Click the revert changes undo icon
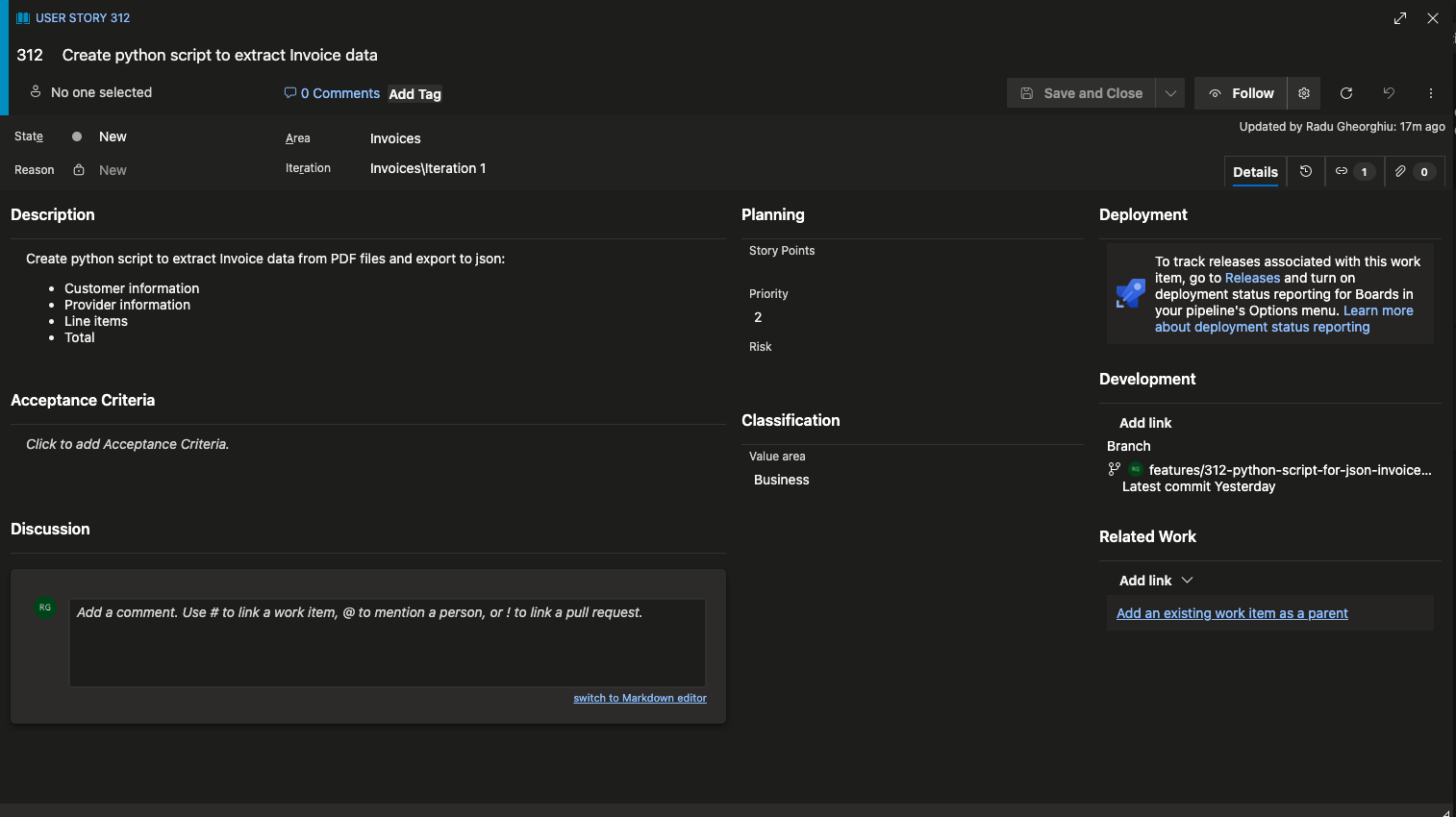 coord(1389,93)
